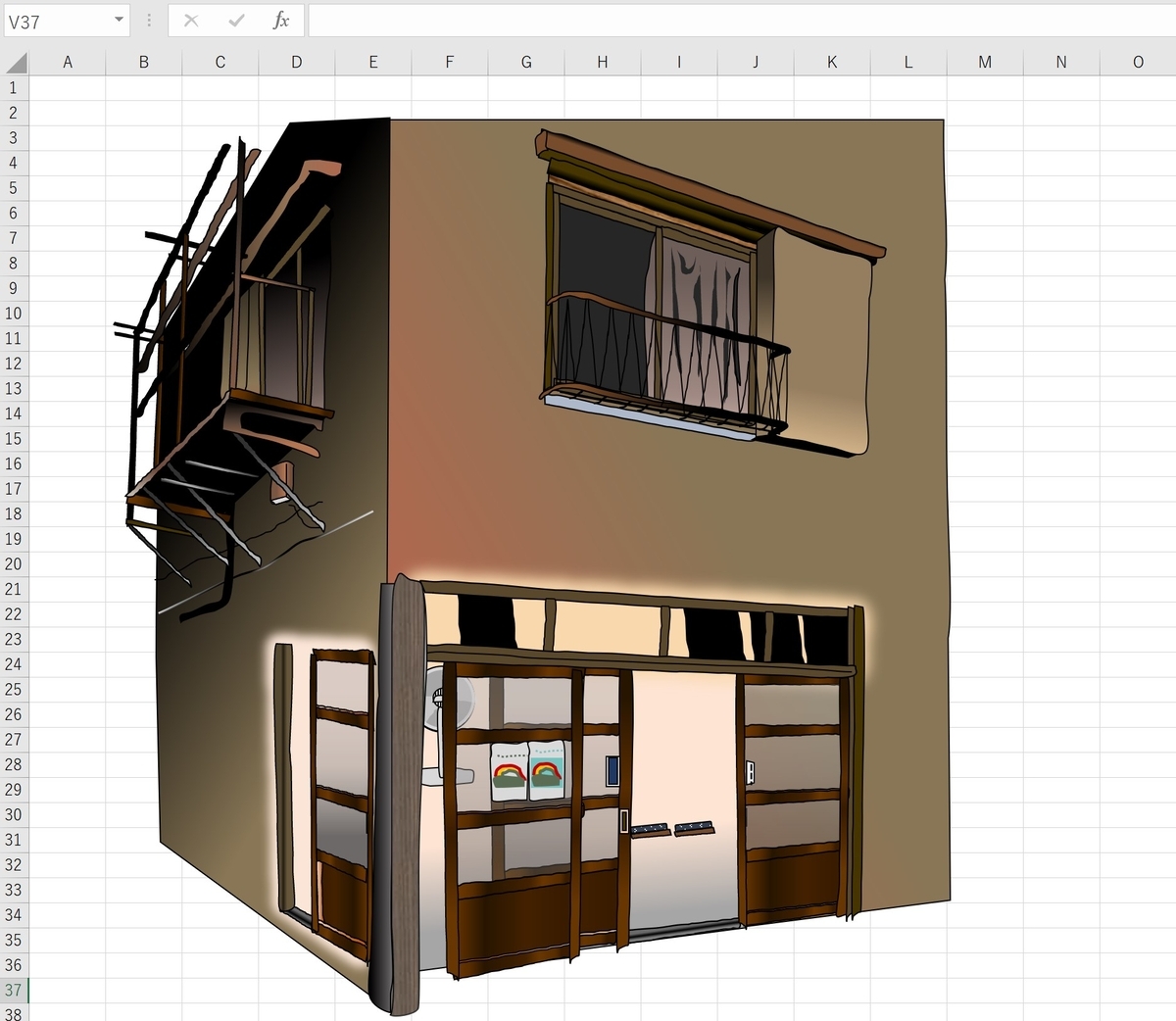Click the Select All corner triangle
The height and width of the screenshot is (1021, 1176).
click(x=16, y=63)
